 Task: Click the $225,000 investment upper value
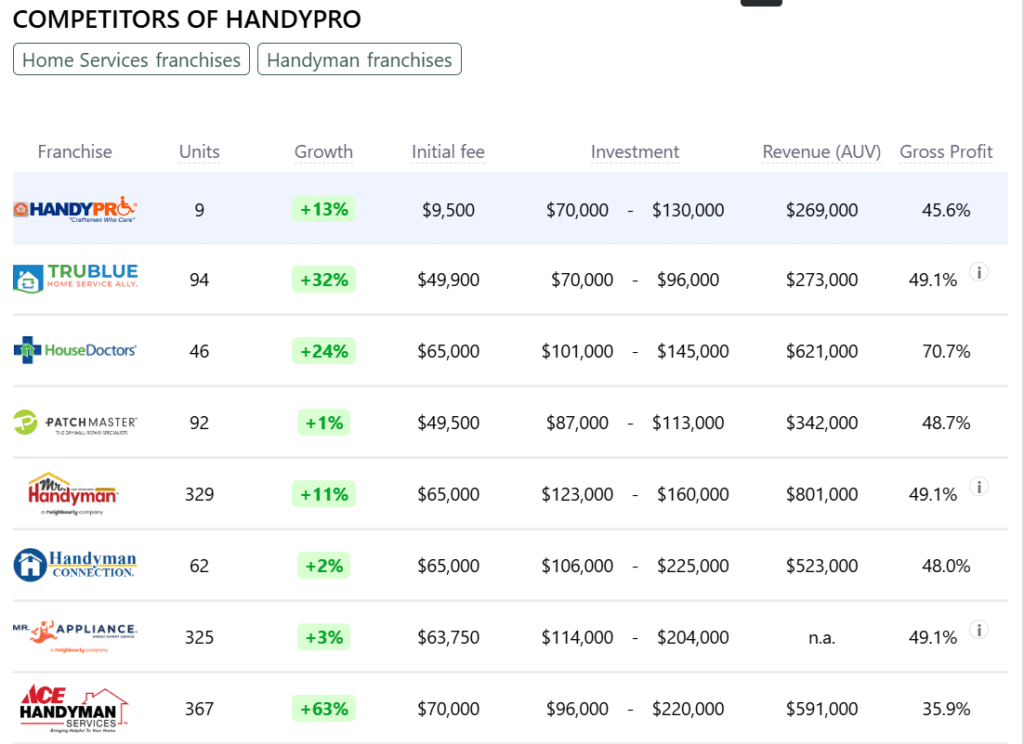coord(693,566)
